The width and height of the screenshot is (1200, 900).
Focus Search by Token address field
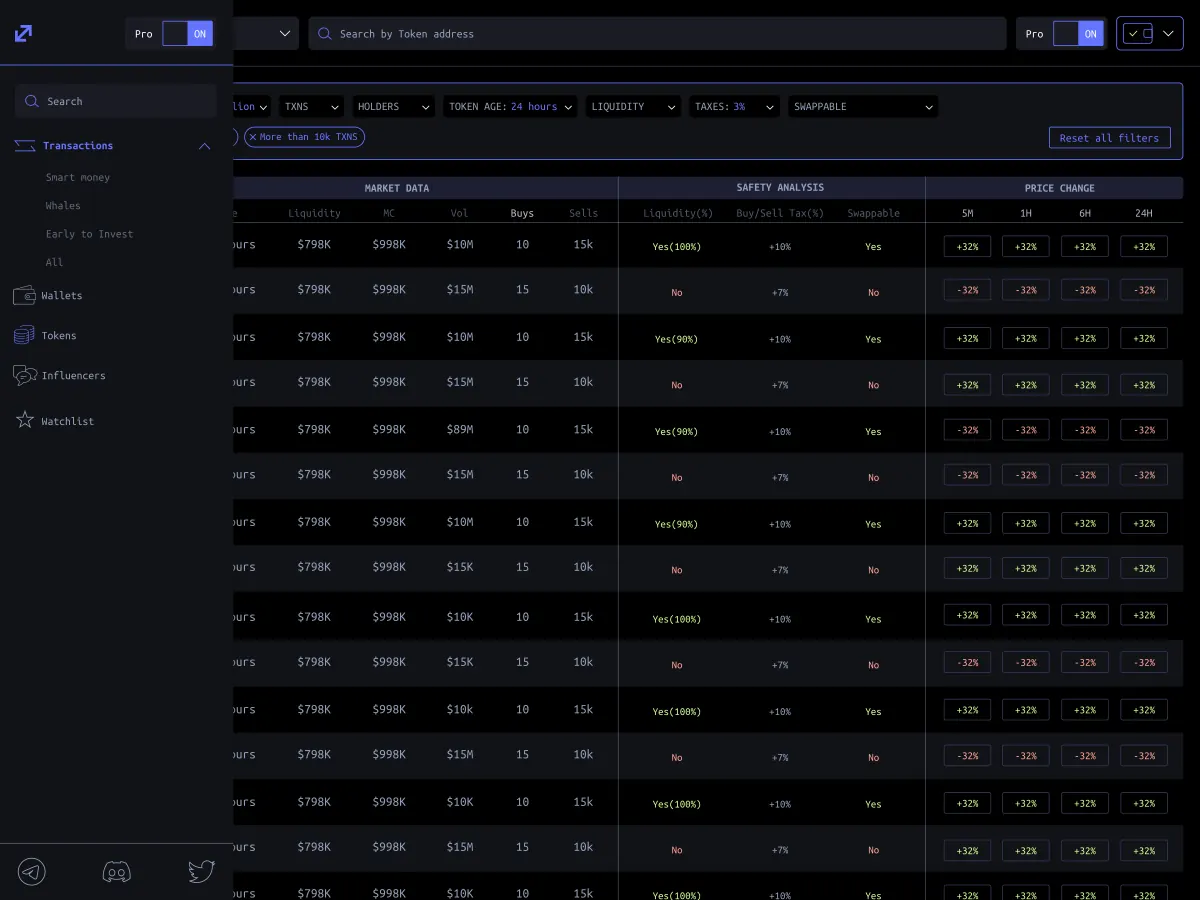click(657, 34)
